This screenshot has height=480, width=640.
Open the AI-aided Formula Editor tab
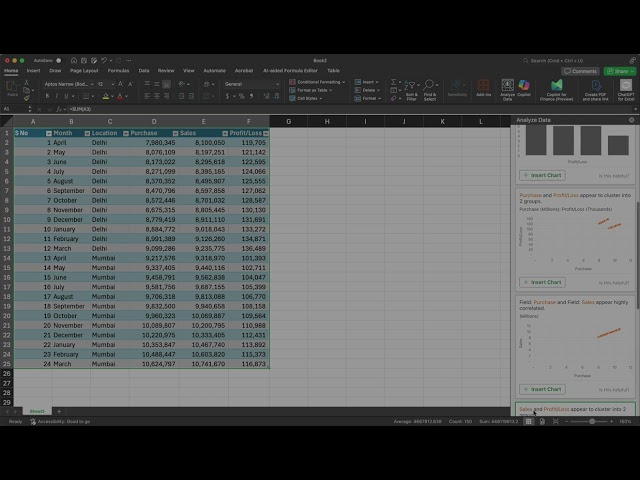pyautogui.click(x=290, y=71)
